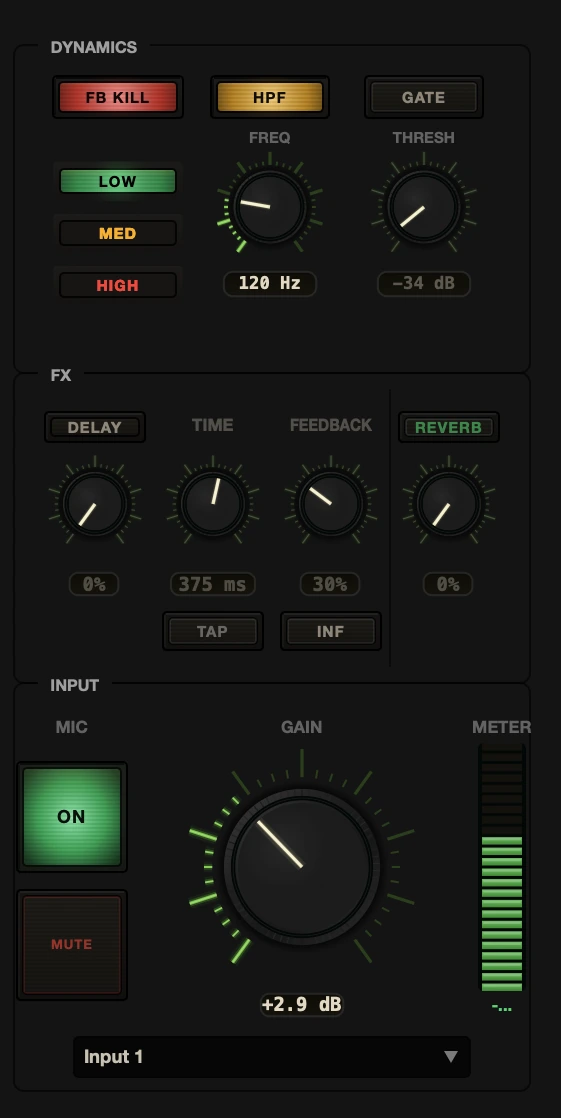Click the -34 dB threshold value
561x1118 pixels.
click(x=423, y=283)
